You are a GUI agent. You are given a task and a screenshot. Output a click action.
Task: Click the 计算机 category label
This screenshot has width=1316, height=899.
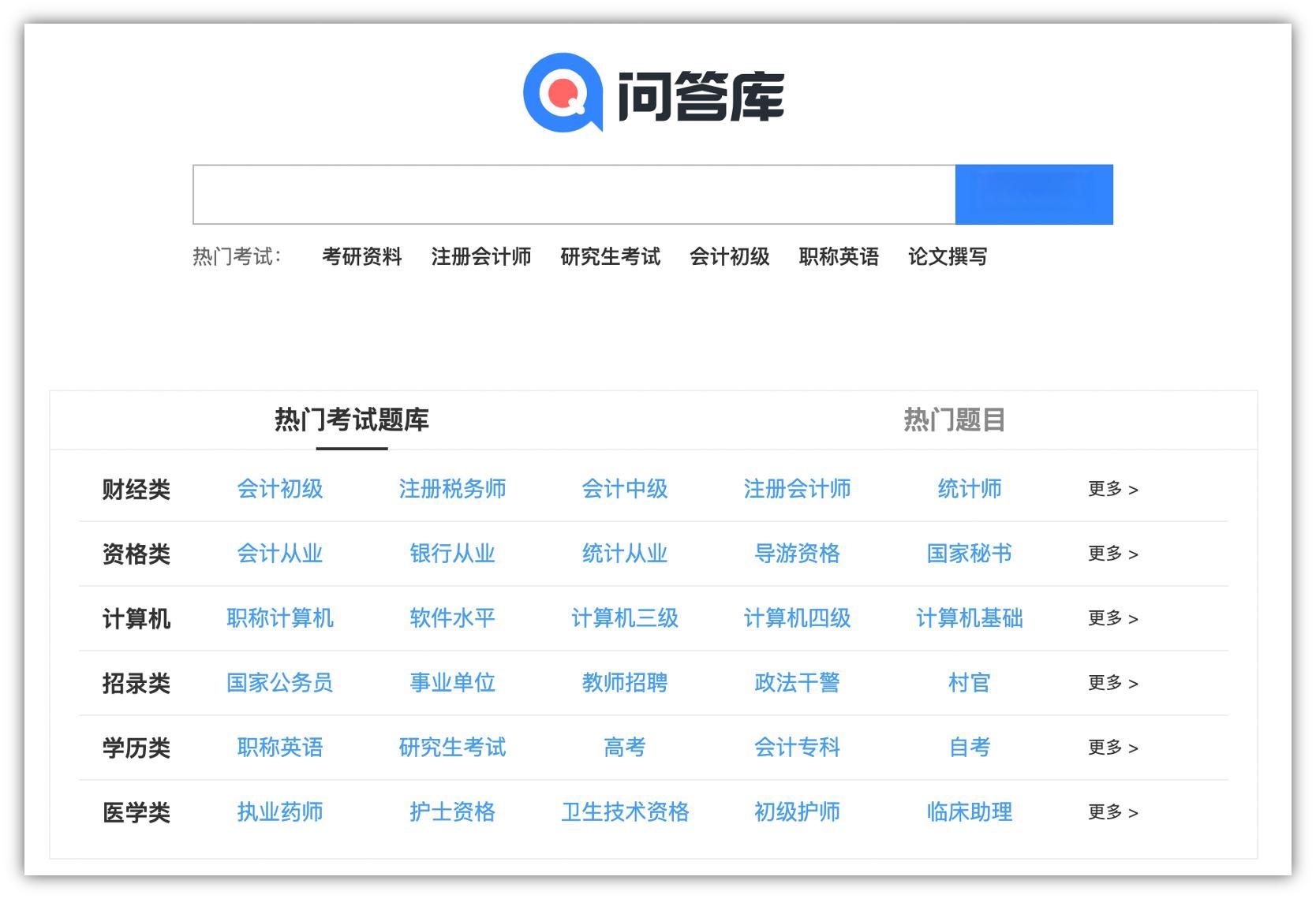coord(136,619)
